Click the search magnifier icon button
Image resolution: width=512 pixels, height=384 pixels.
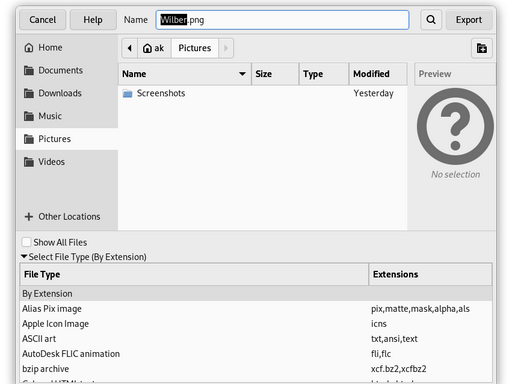(x=431, y=20)
